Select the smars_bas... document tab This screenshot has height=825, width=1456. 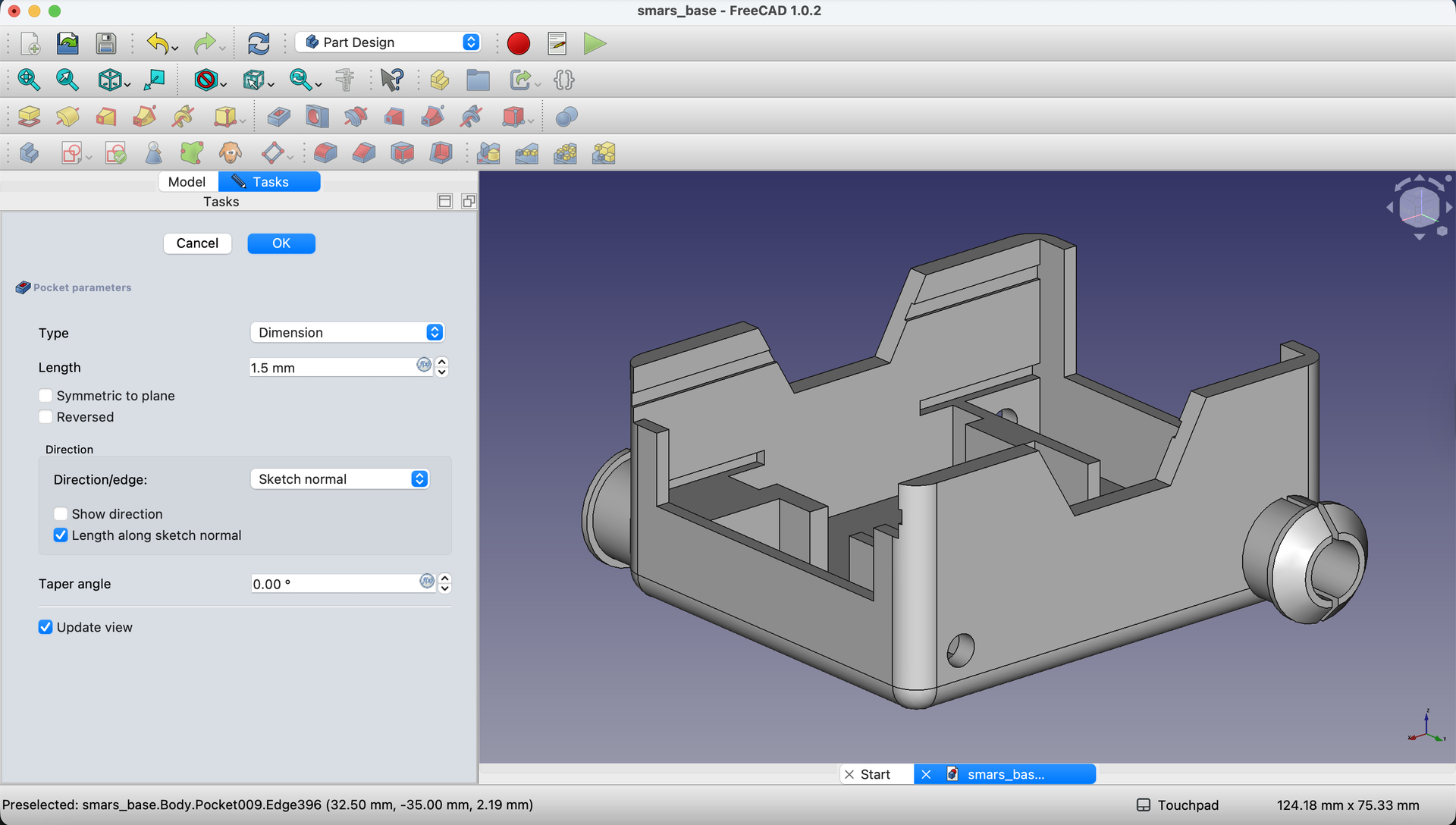tap(1005, 774)
